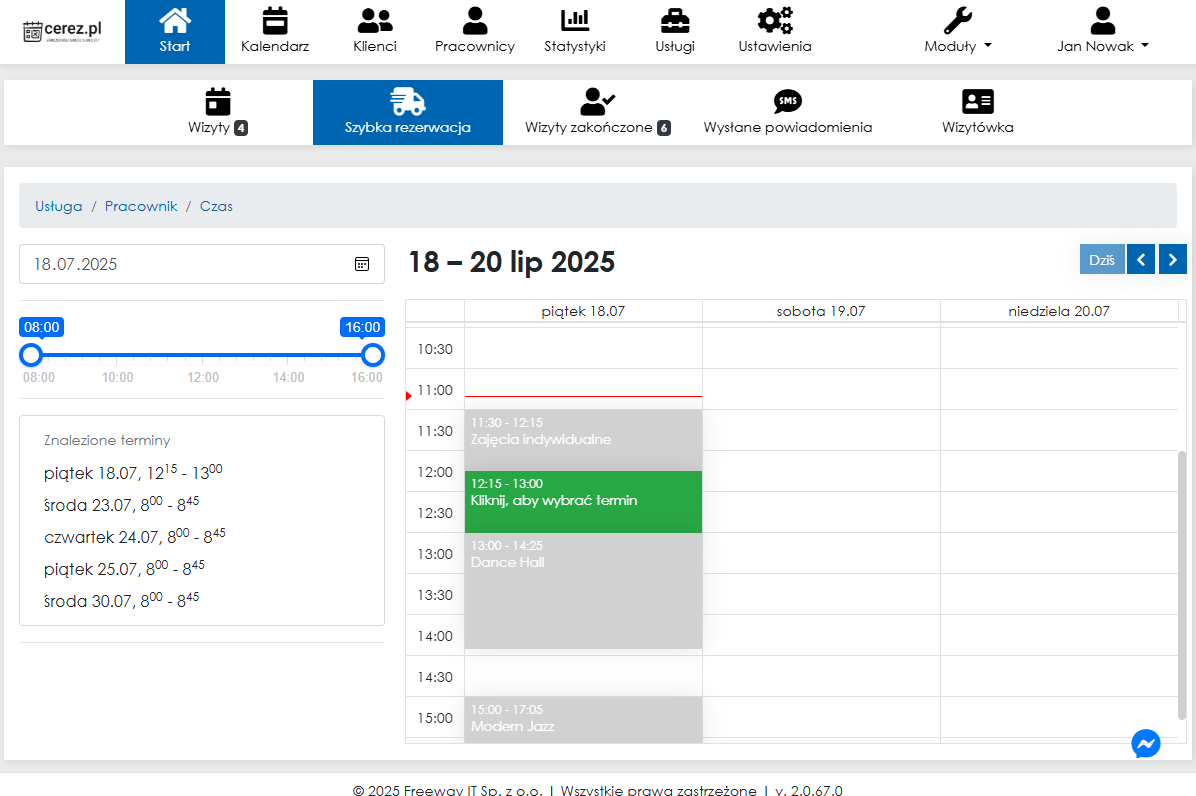This screenshot has height=796, width=1196.
Task: Click calendar picker icon in date field
Action: pos(362,264)
